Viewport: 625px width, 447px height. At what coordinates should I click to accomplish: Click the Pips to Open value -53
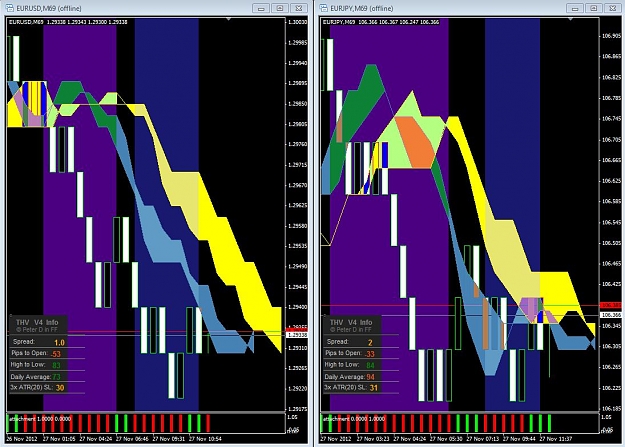[x=56, y=354]
